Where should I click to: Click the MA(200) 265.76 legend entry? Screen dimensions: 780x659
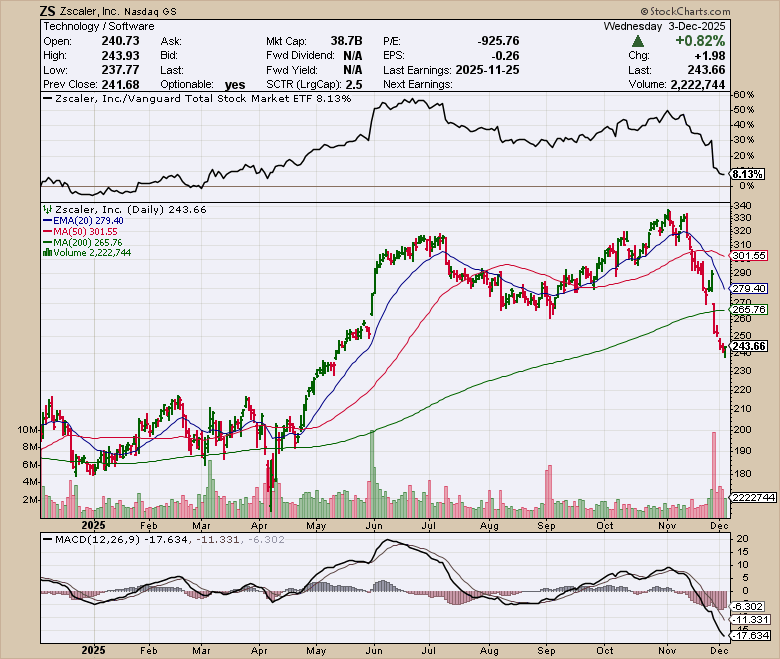83,242
